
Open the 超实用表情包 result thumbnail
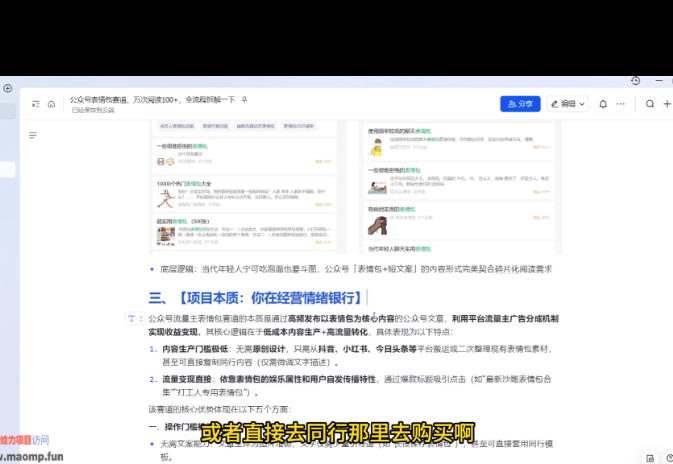166,236
